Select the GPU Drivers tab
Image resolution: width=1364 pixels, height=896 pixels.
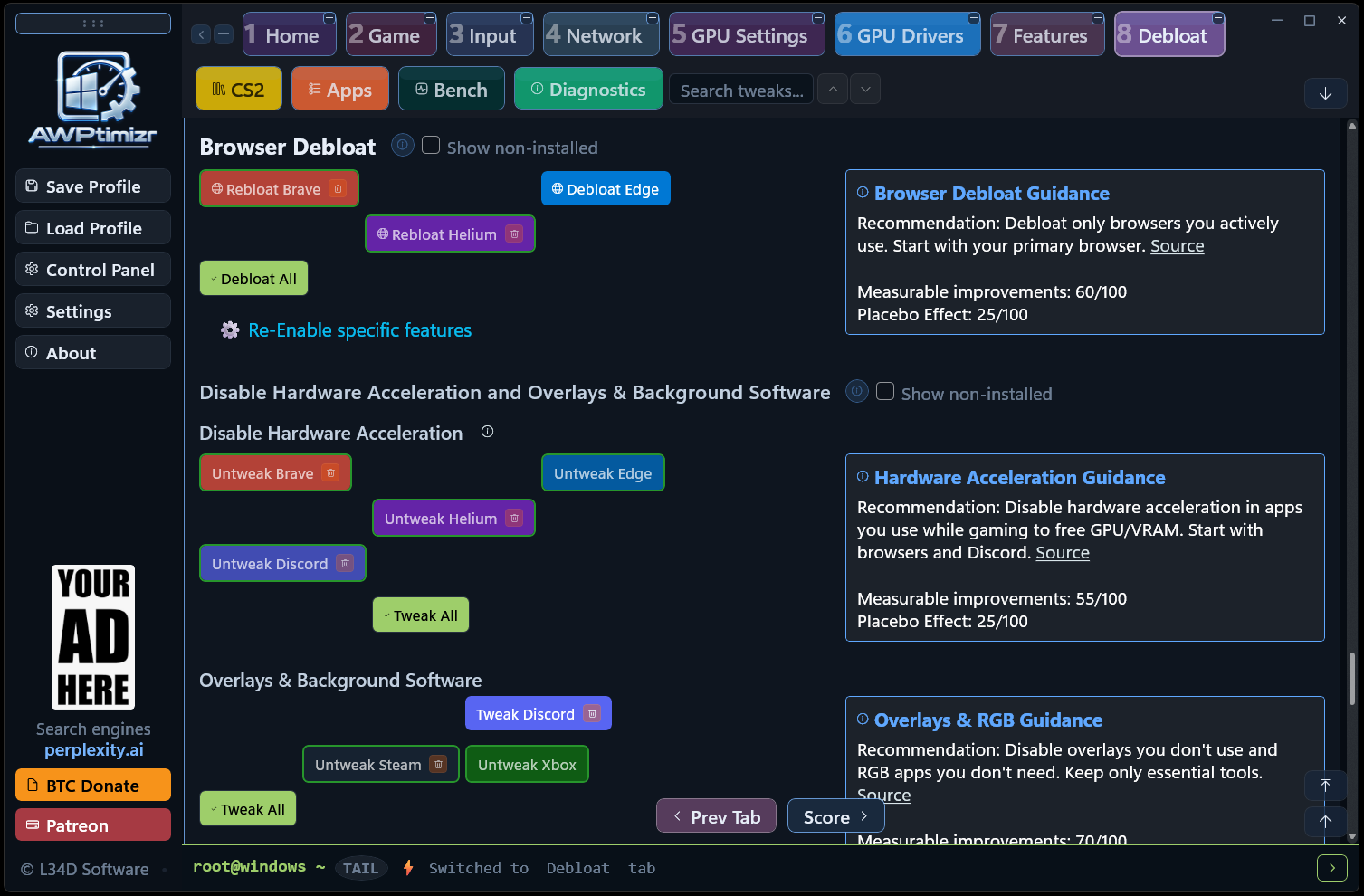(907, 34)
